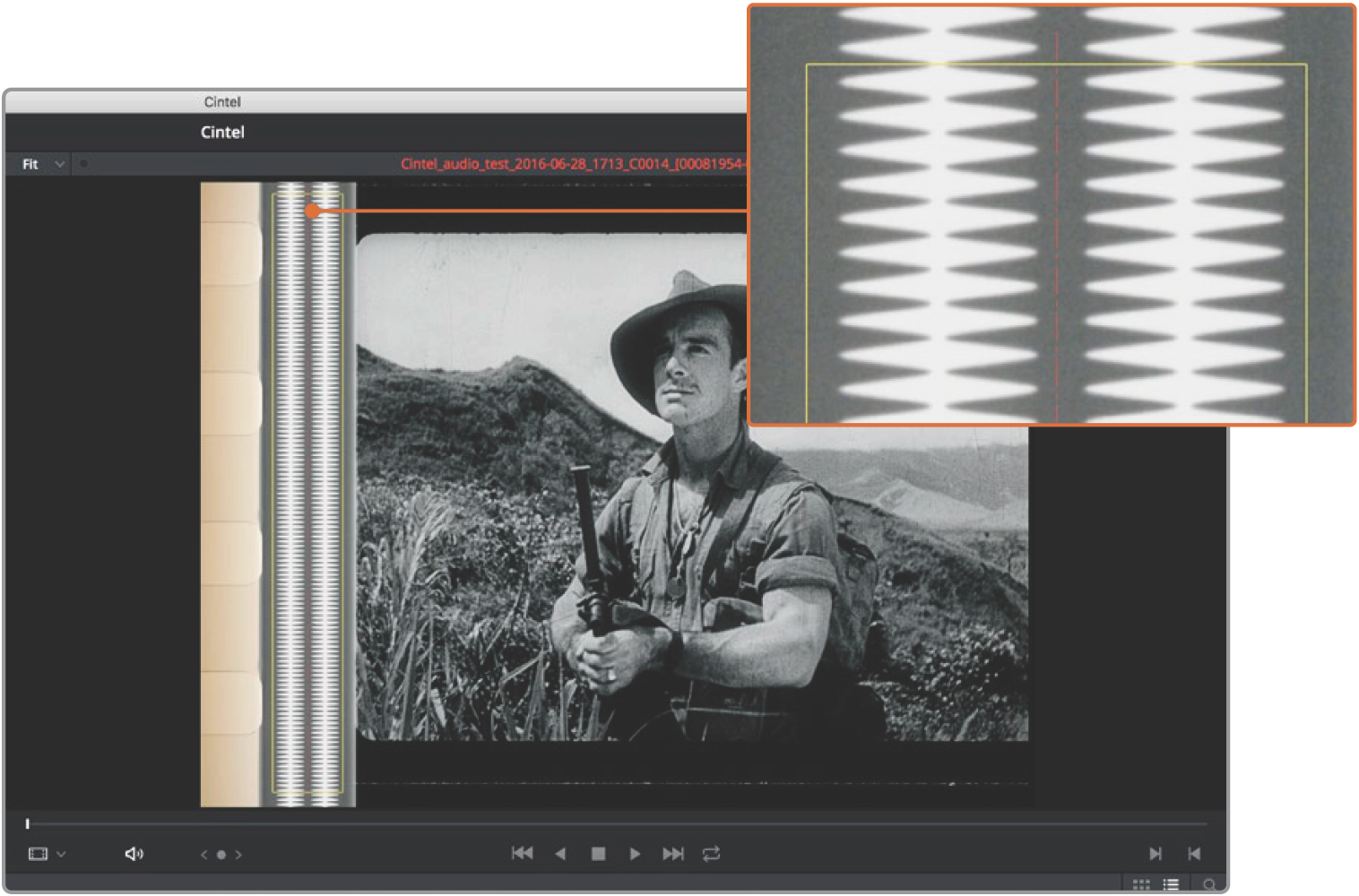Screen dimensions: 1359x896
Task: Go to first frame of the clip
Action: tap(522, 854)
